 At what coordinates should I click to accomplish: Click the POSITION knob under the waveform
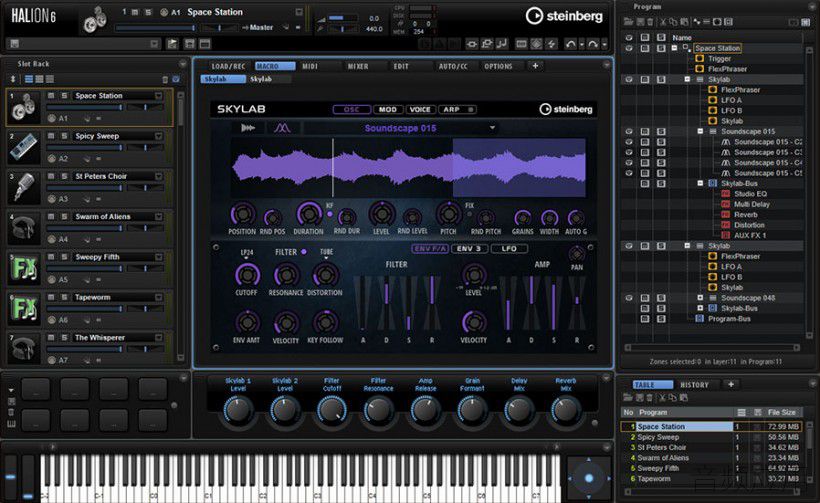[x=242, y=214]
